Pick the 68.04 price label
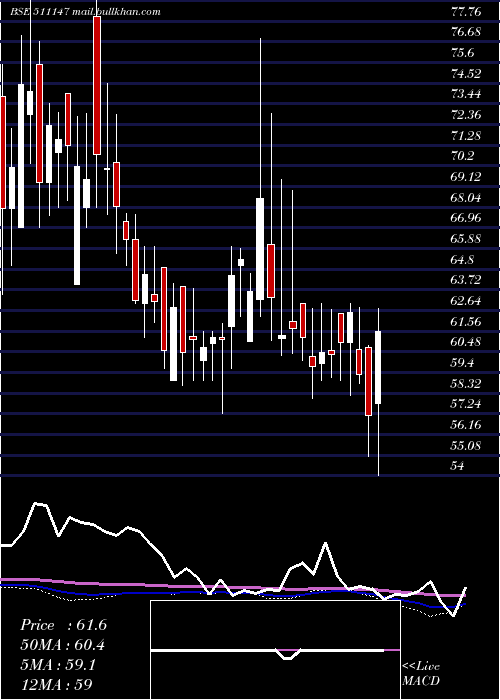This screenshot has width=500, height=700. (x=466, y=197)
